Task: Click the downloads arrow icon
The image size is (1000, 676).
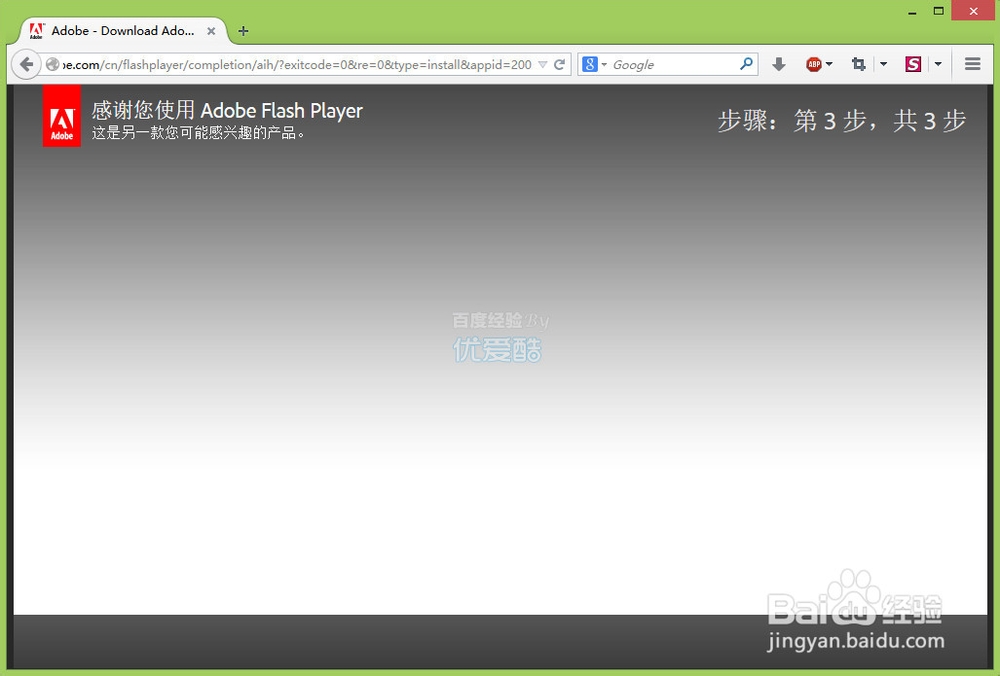Action: (779, 63)
